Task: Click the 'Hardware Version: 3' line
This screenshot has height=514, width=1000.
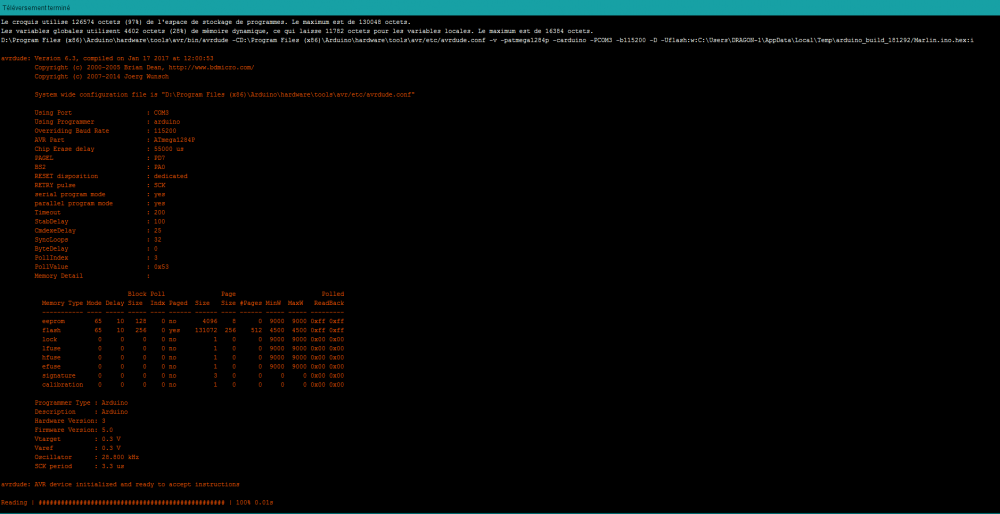Action: [70, 421]
